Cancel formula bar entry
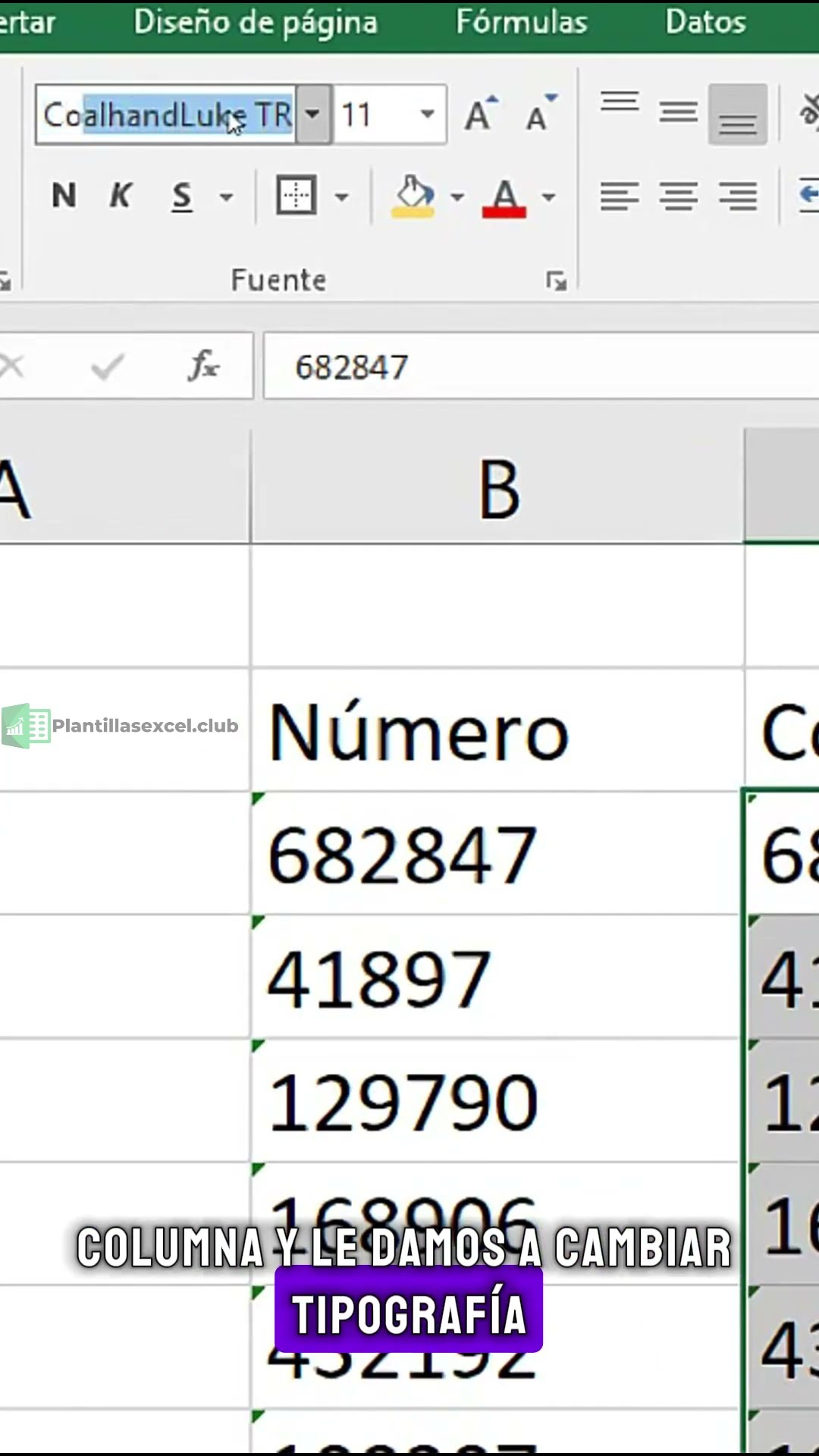 pyautogui.click(x=12, y=367)
